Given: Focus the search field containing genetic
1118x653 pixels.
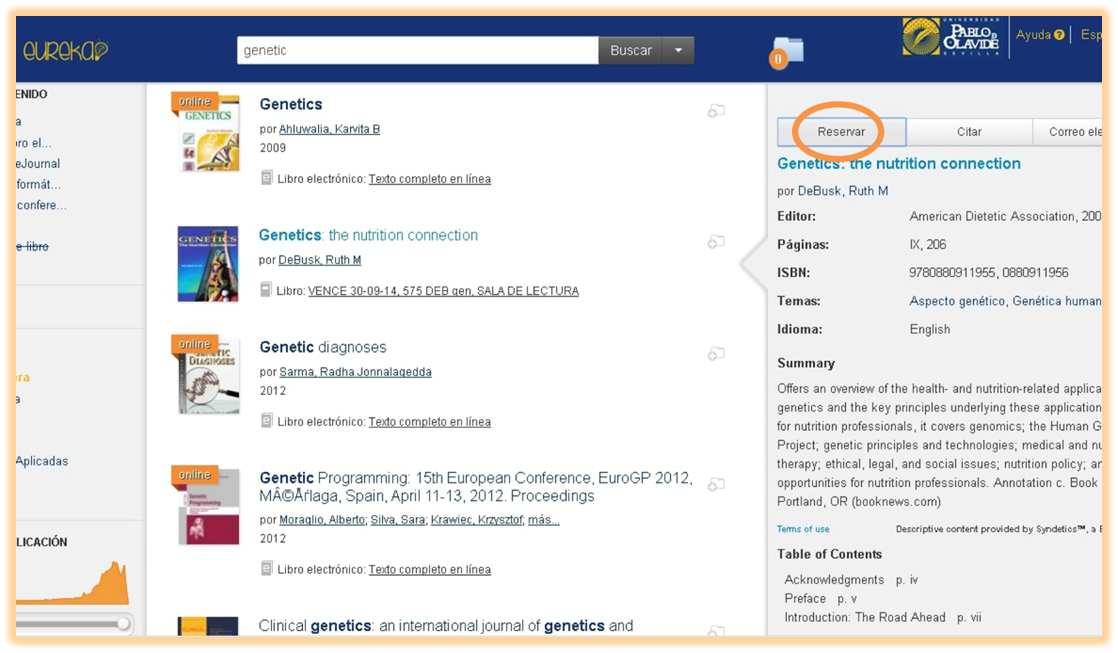Looking at the screenshot, I should pos(418,51).
